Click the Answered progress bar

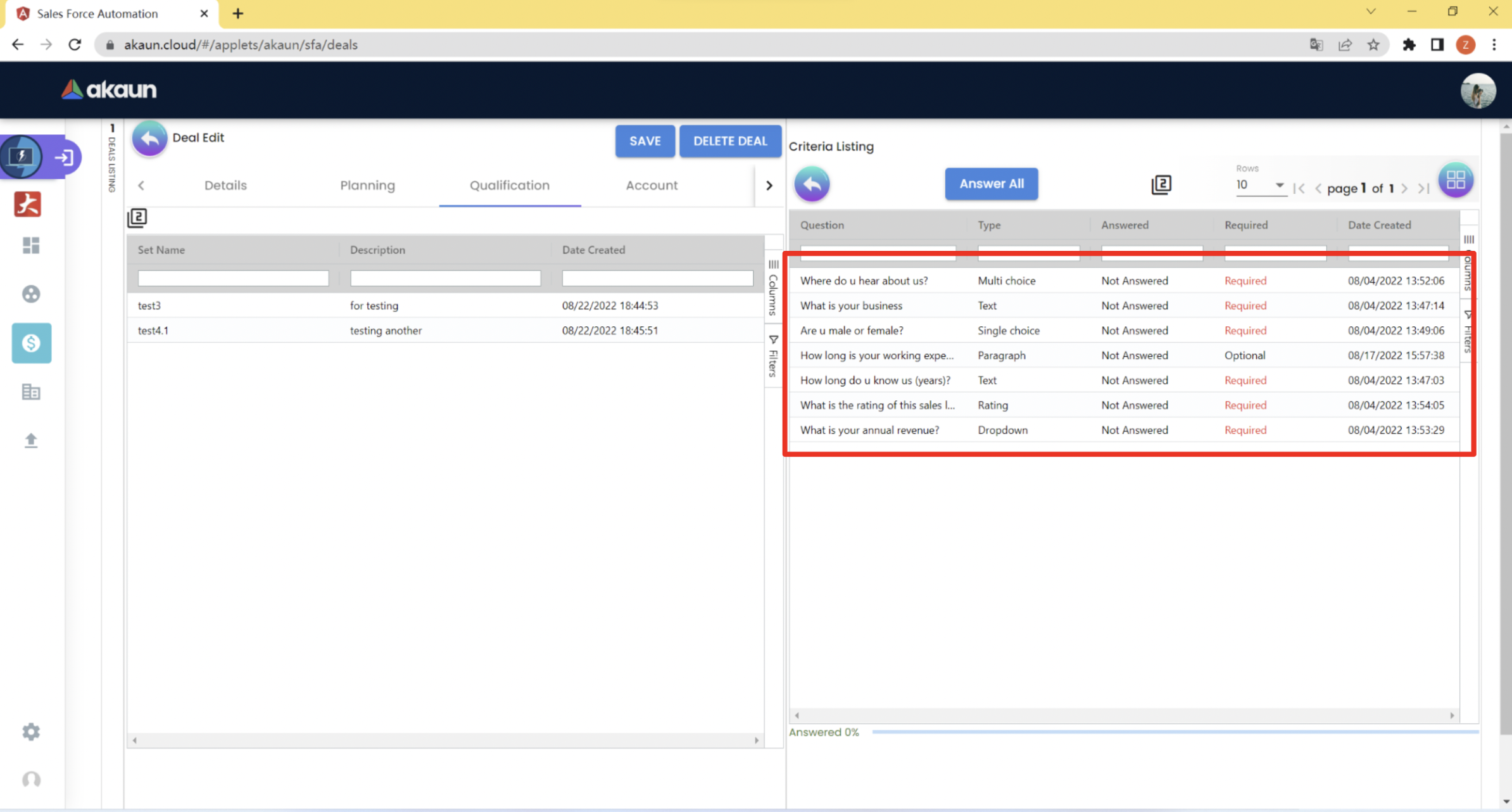[x=1175, y=732]
